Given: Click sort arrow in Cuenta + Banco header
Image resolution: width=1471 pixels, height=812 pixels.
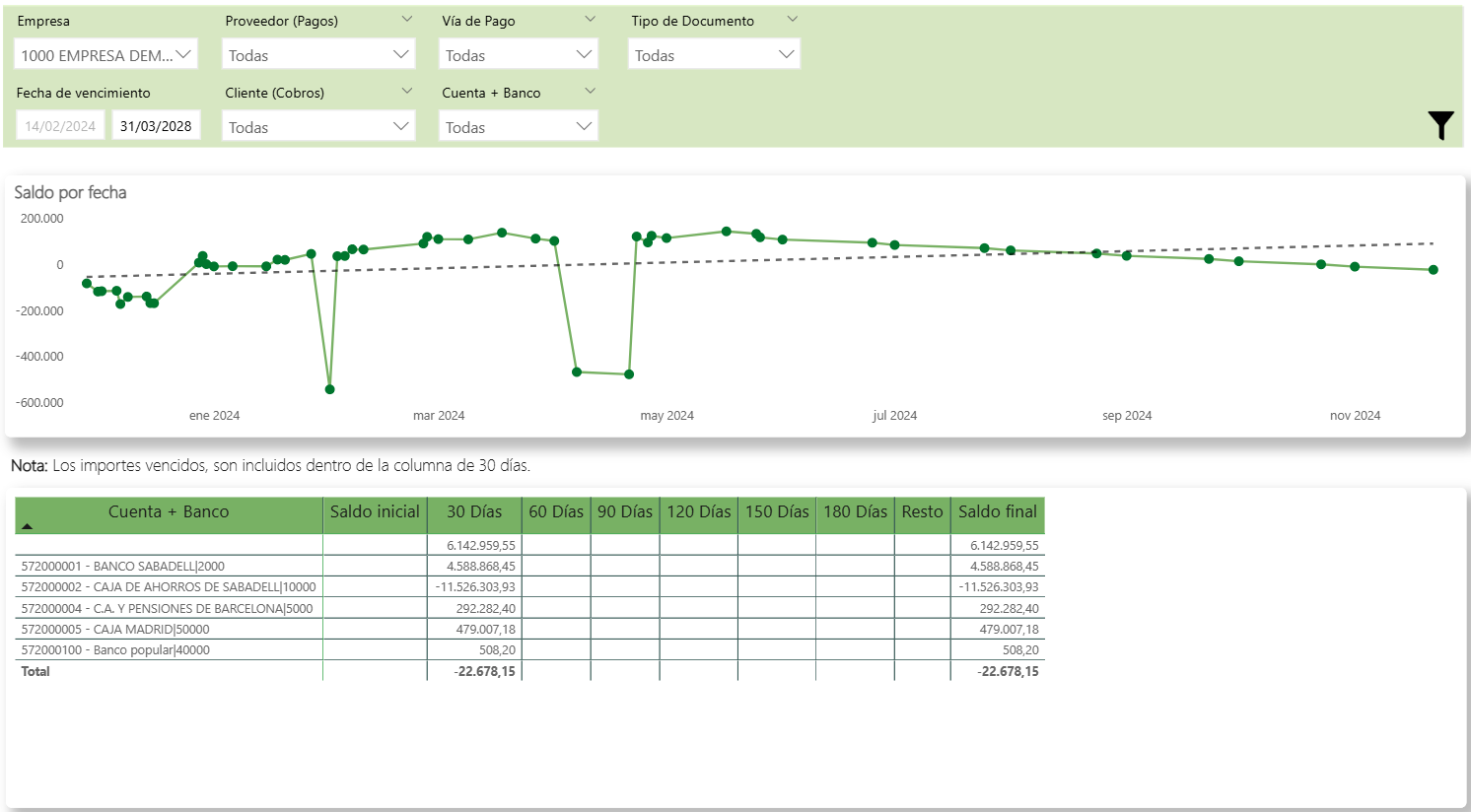Looking at the screenshot, I should click(28, 526).
